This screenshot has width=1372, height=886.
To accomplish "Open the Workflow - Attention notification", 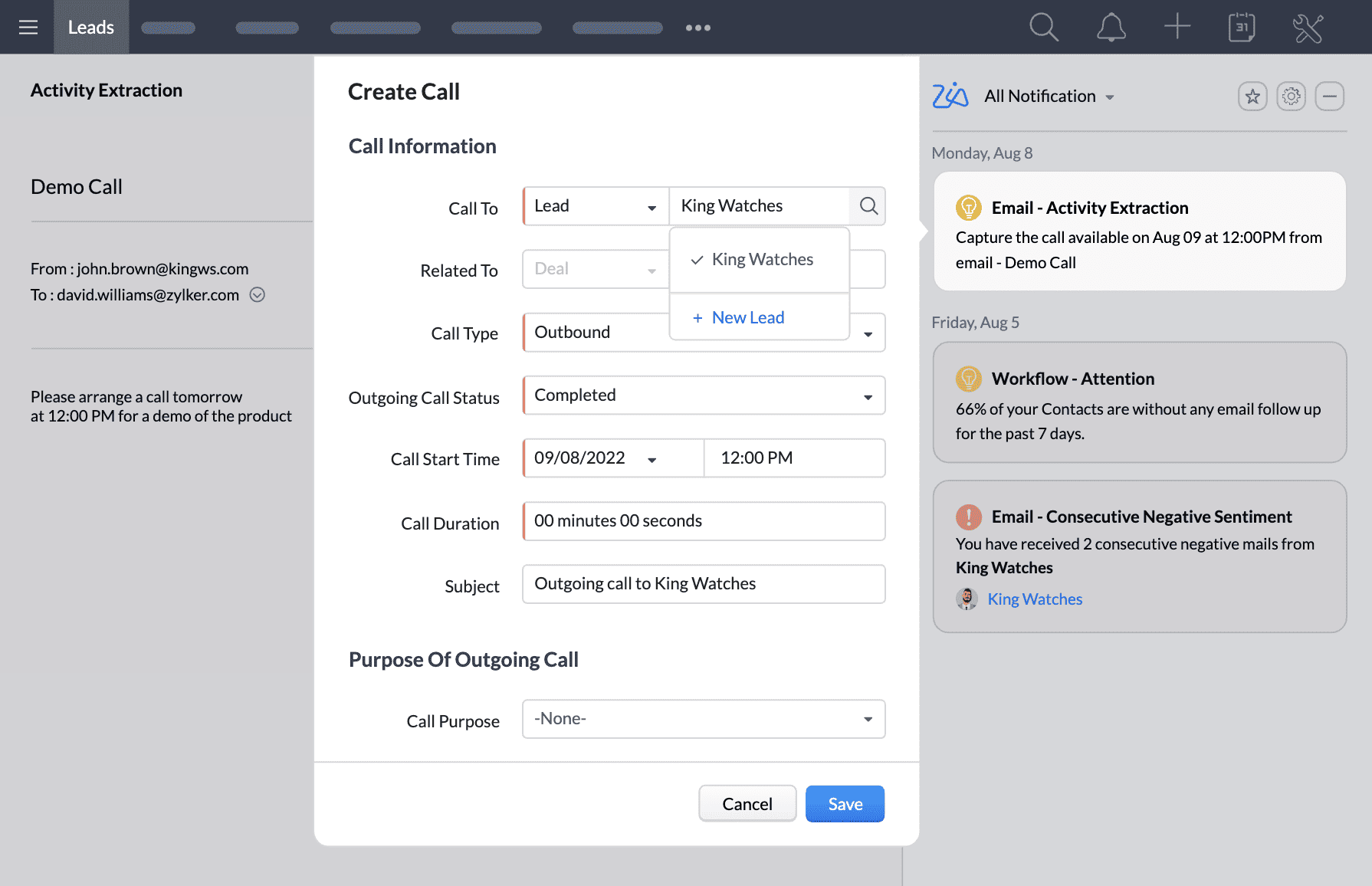I will (x=1140, y=402).
